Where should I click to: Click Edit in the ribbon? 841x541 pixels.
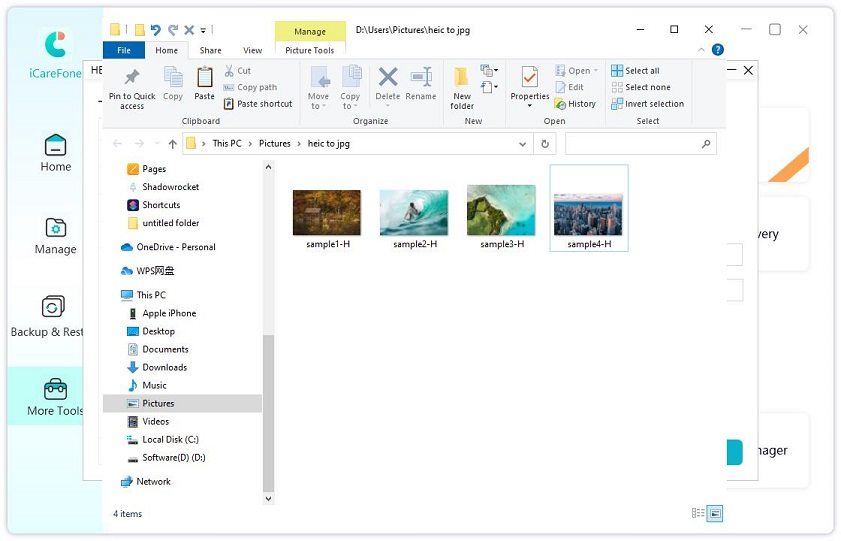point(570,87)
